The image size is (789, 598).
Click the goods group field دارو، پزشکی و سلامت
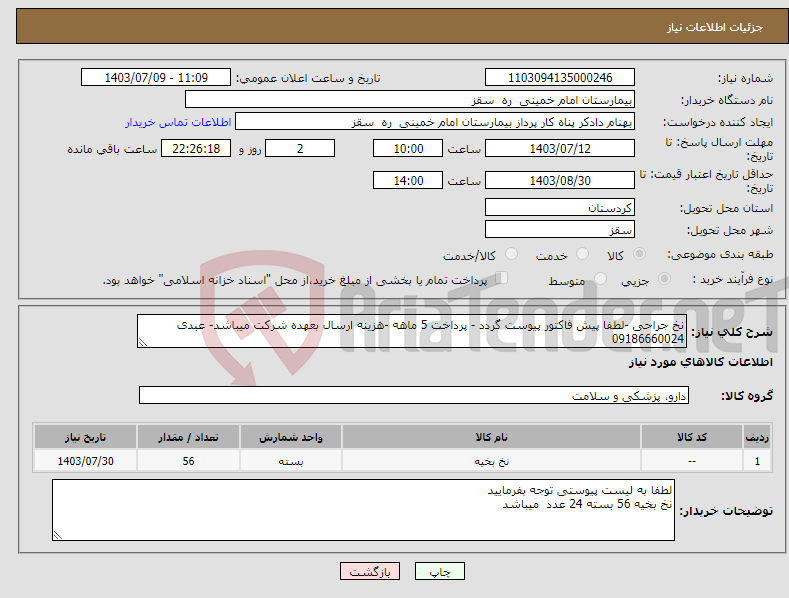(414, 396)
